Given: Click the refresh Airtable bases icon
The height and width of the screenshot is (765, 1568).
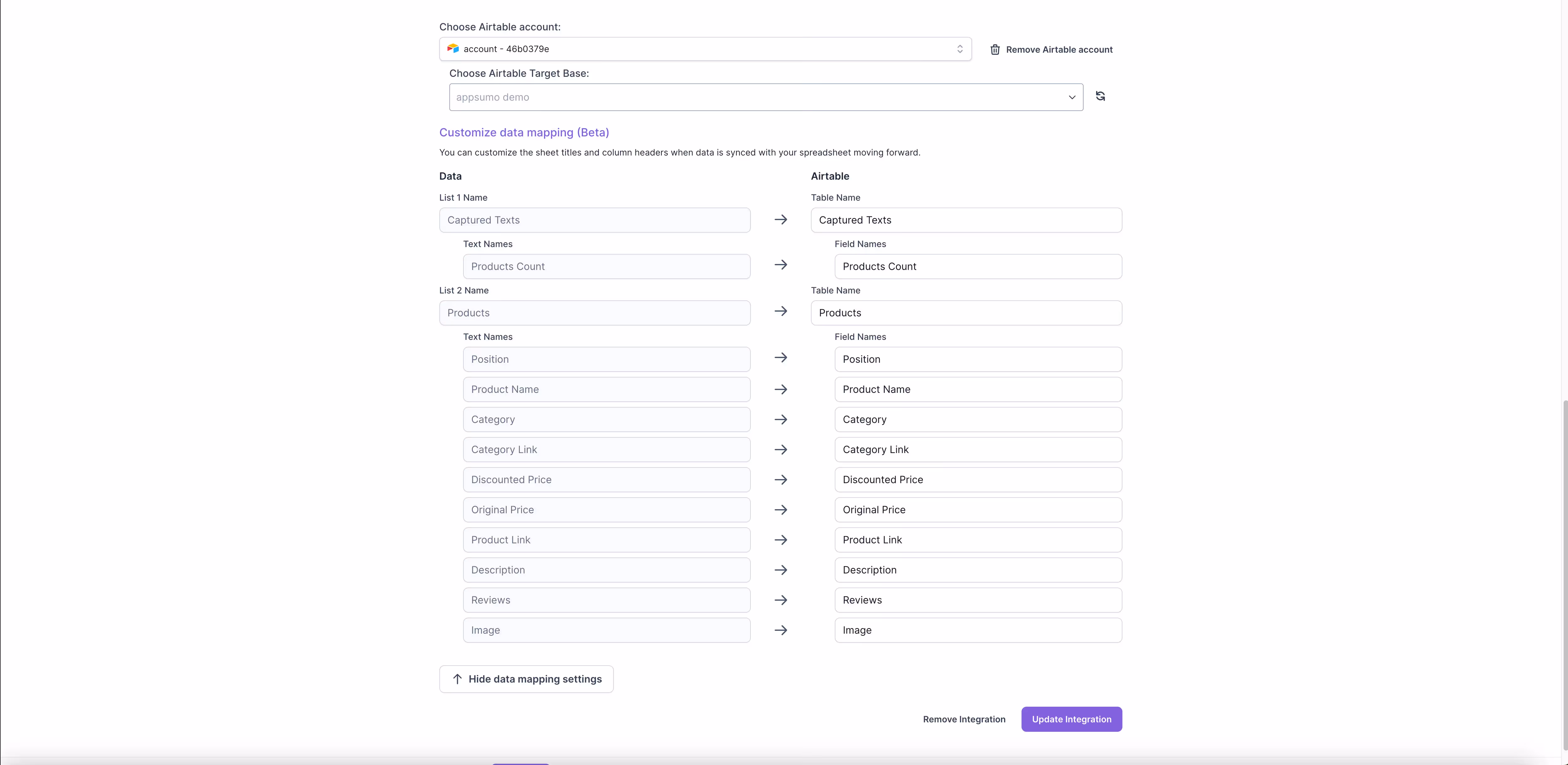Looking at the screenshot, I should click(x=1100, y=96).
